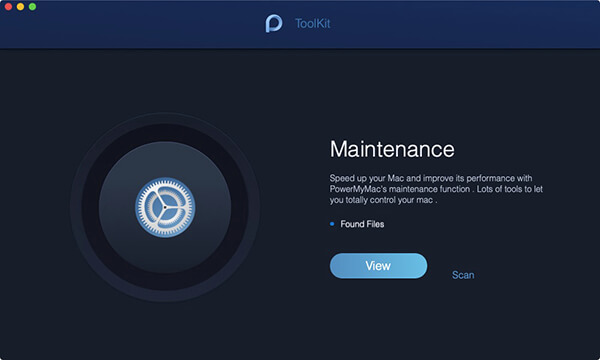This screenshot has height=360, width=600.
Task: Click the PowerMyMac logo icon
Action: click(x=274, y=23)
